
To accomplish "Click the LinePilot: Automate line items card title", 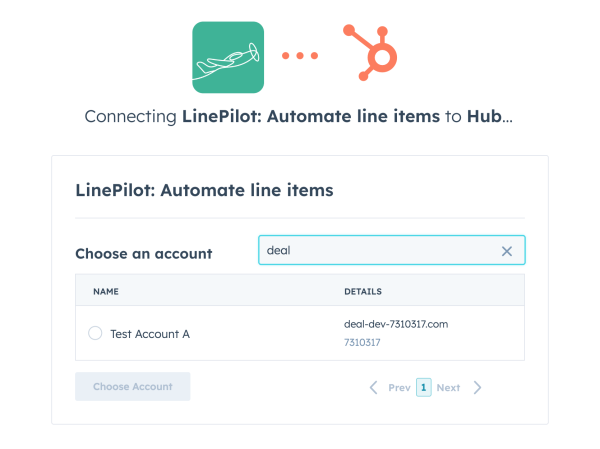I will click(204, 190).
